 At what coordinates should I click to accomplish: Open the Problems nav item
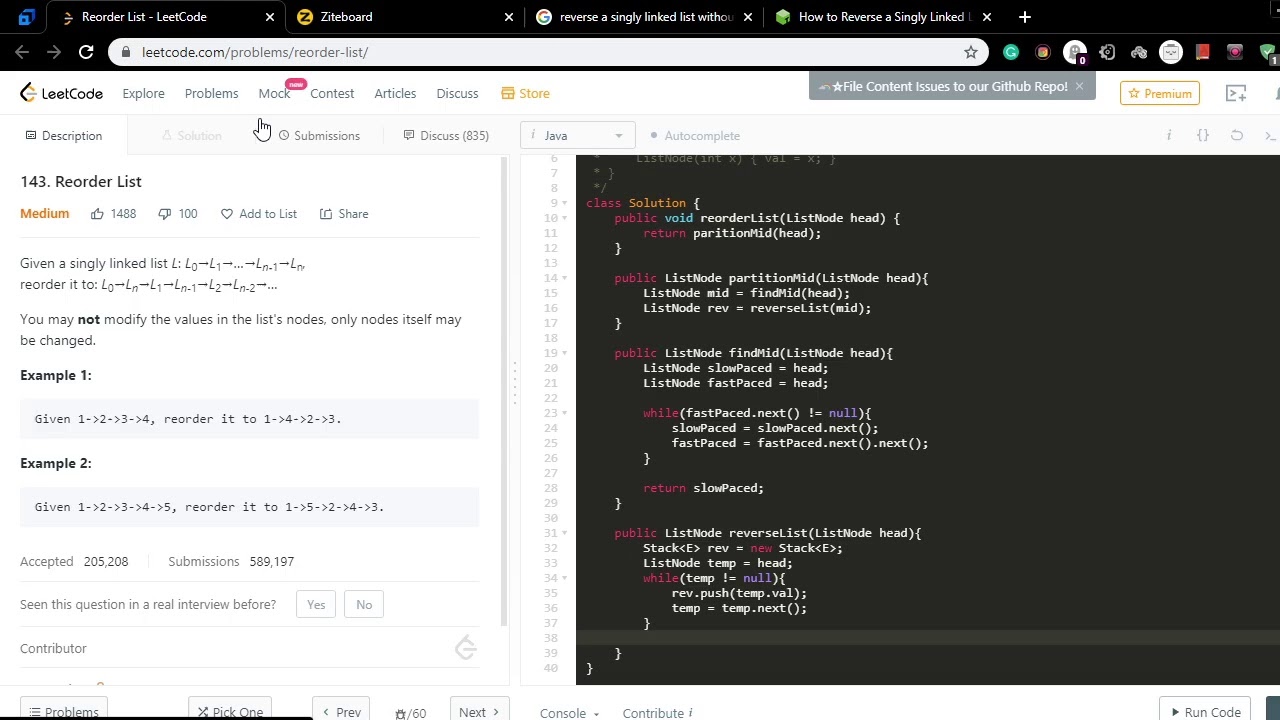coord(211,93)
